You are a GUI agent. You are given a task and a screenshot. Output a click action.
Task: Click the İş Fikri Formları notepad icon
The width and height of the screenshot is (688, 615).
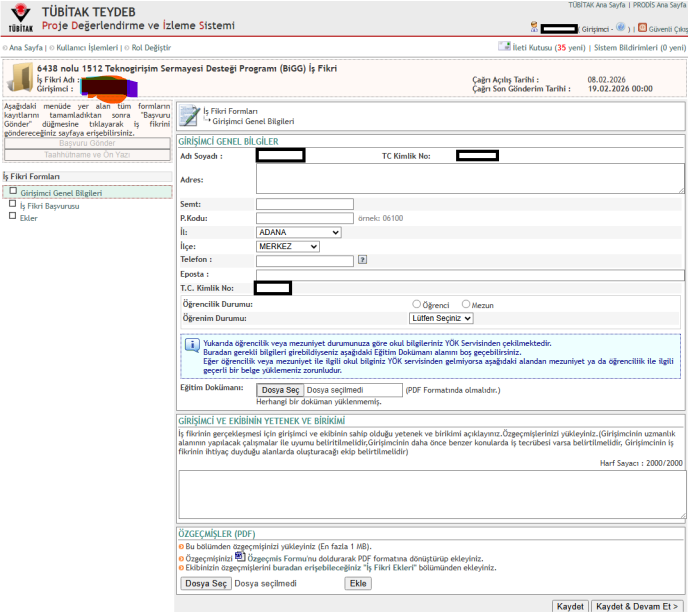point(188,114)
